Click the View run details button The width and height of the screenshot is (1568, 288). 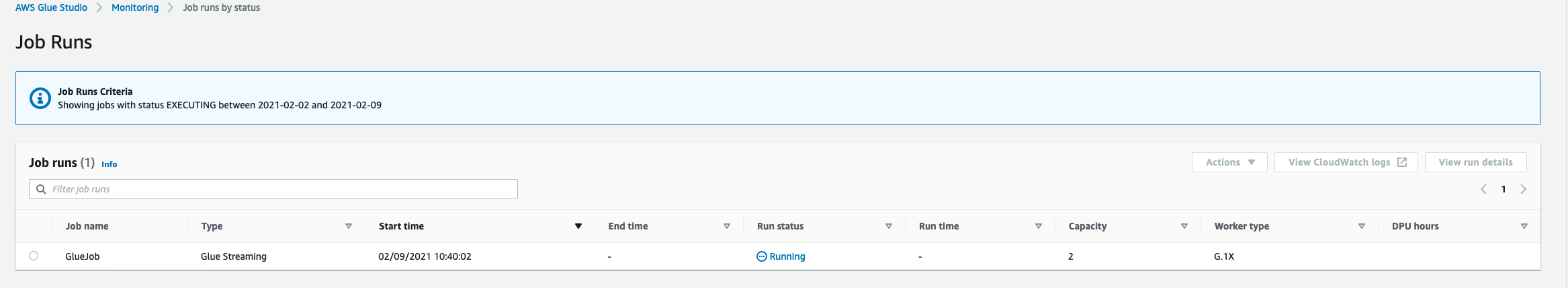click(x=1475, y=162)
